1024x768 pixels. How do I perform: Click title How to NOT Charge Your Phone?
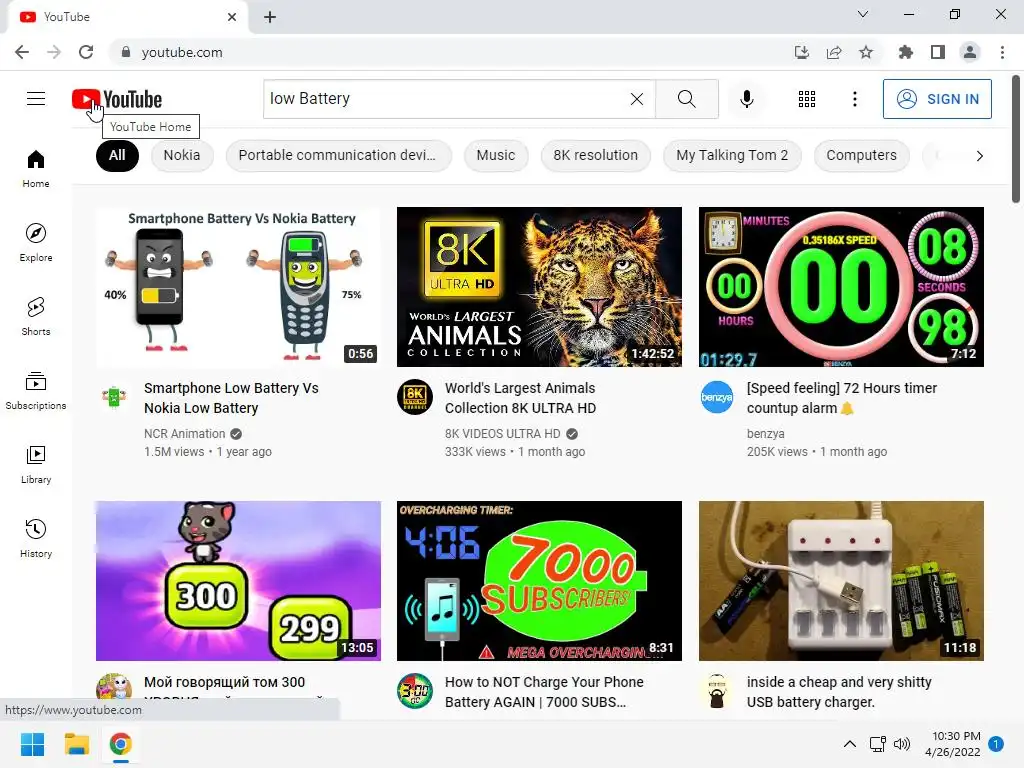(544, 692)
